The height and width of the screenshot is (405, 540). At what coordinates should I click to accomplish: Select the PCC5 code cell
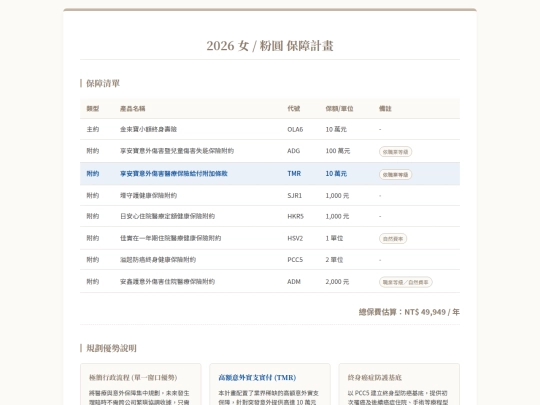pyautogui.click(x=295, y=260)
